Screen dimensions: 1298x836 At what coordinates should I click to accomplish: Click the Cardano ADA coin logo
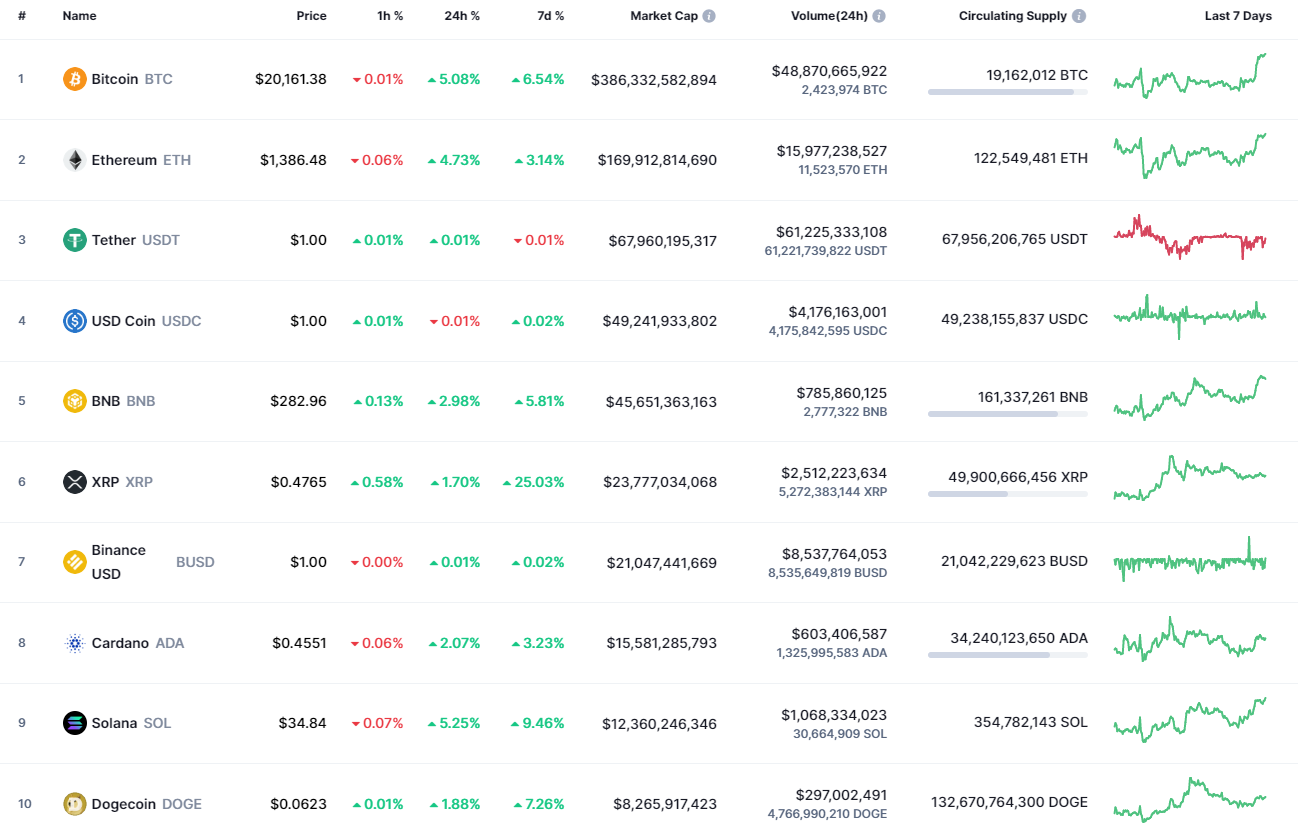pyautogui.click(x=75, y=643)
